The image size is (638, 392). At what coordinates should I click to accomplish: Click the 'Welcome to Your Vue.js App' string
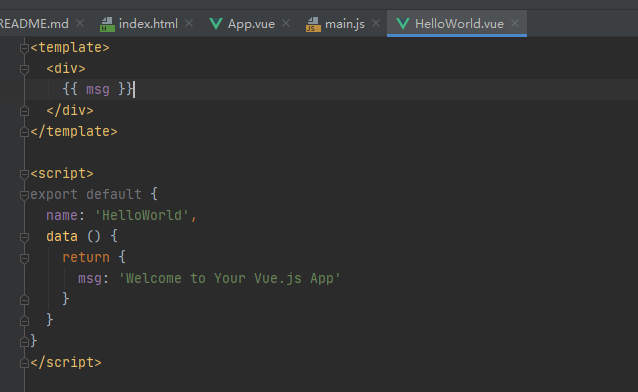(229, 278)
